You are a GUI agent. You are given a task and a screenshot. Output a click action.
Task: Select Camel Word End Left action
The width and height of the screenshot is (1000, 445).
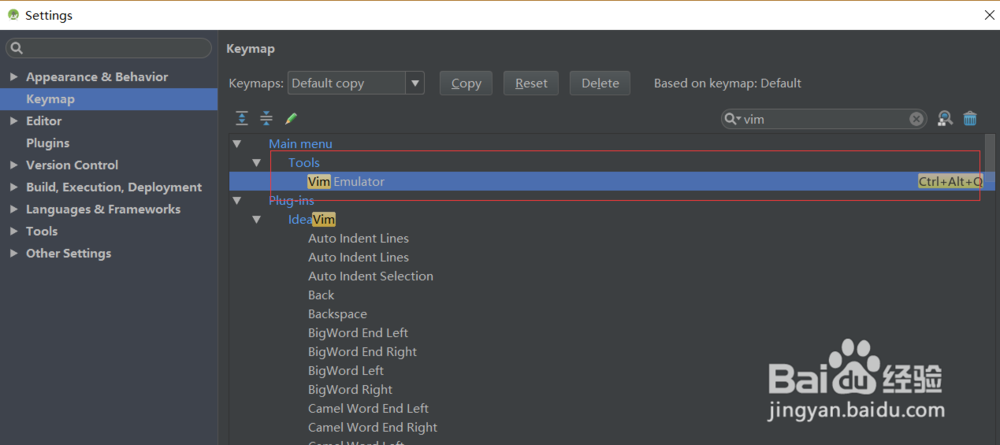coord(368,409)
